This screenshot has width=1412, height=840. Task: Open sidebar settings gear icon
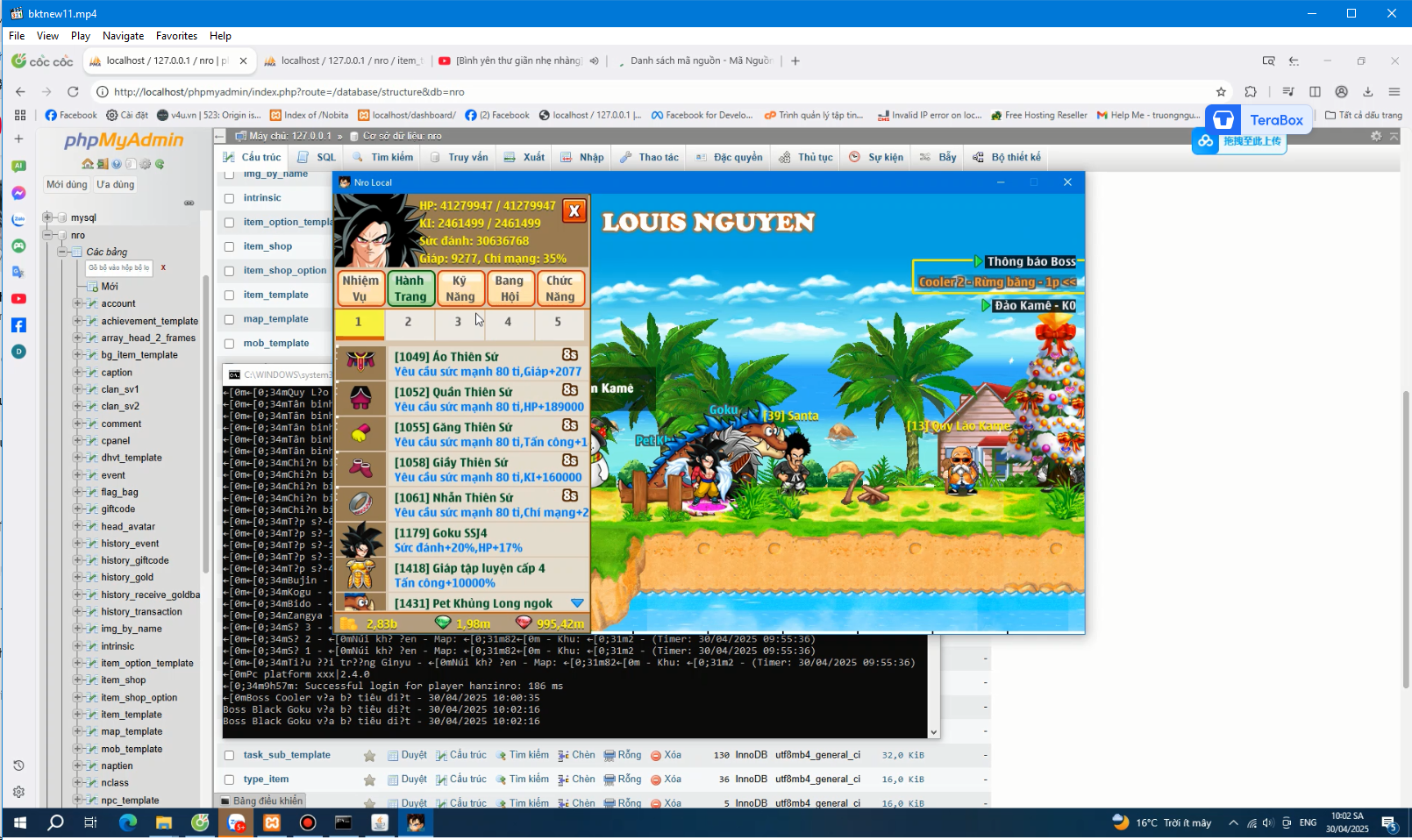pos(18,792)
